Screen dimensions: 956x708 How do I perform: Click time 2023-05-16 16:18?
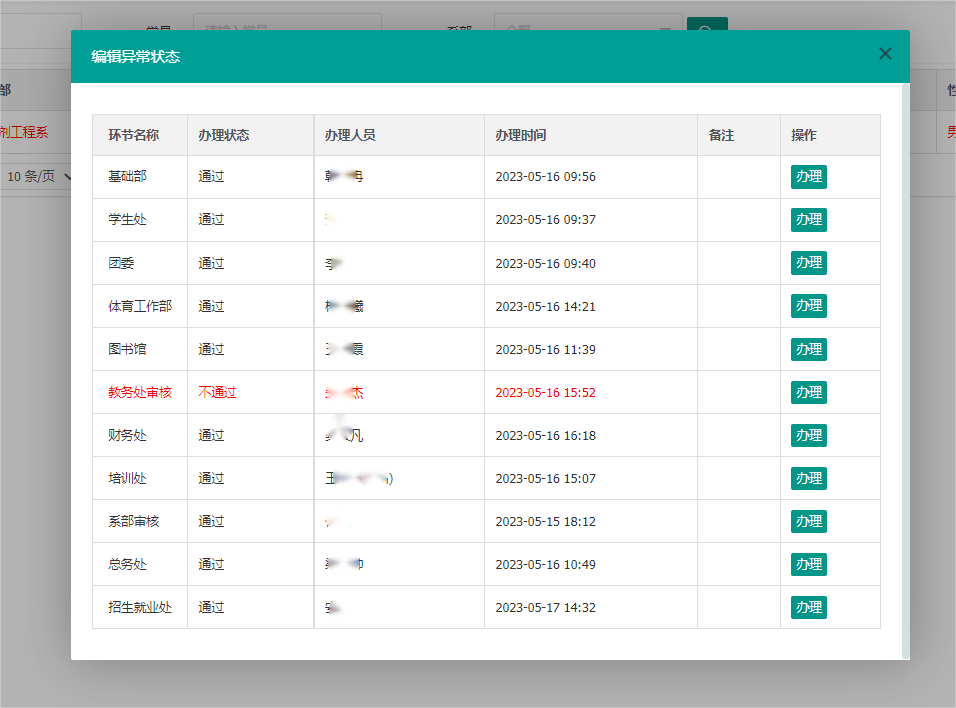pyautogui.click(x=545, y=435)
